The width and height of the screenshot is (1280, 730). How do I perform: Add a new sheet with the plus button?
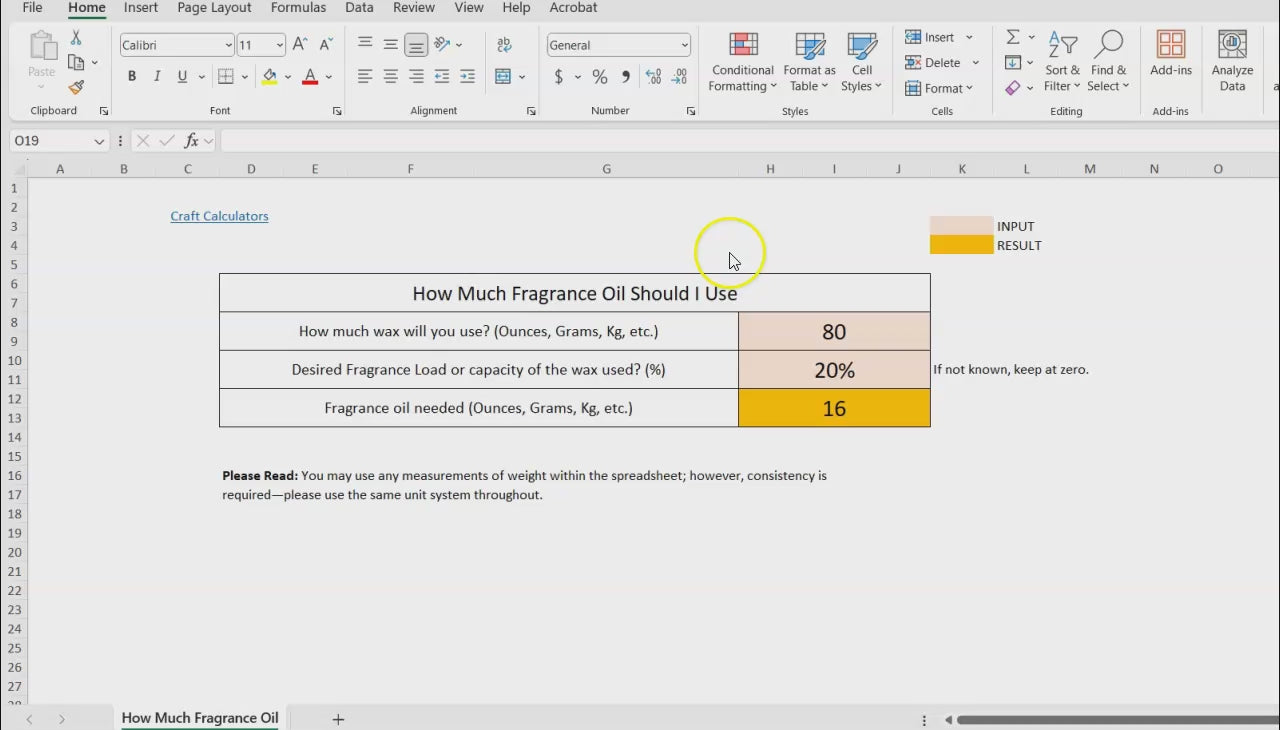pos(338,719)
